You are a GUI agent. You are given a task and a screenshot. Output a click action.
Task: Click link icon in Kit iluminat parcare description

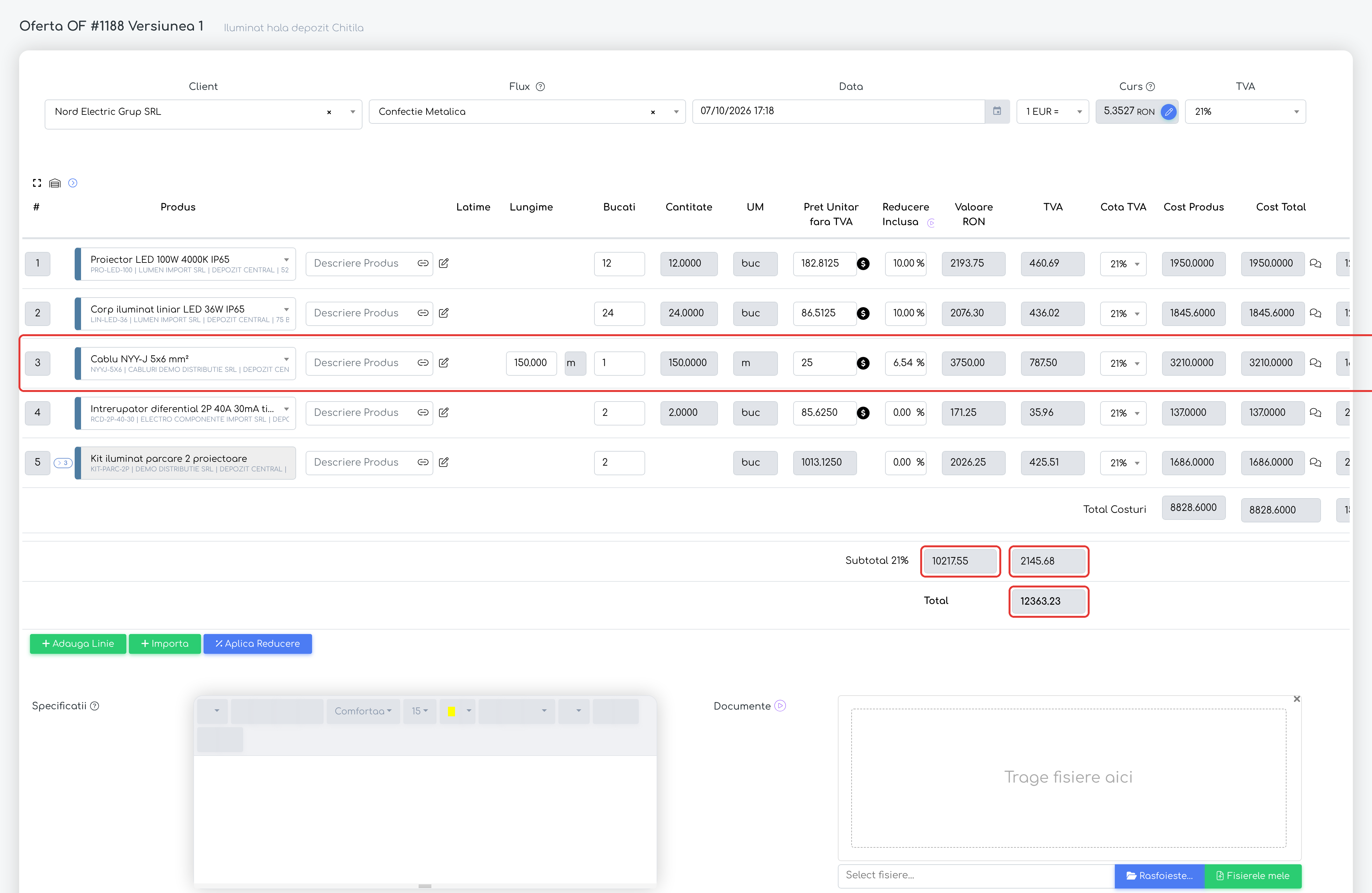click(423, 462)
